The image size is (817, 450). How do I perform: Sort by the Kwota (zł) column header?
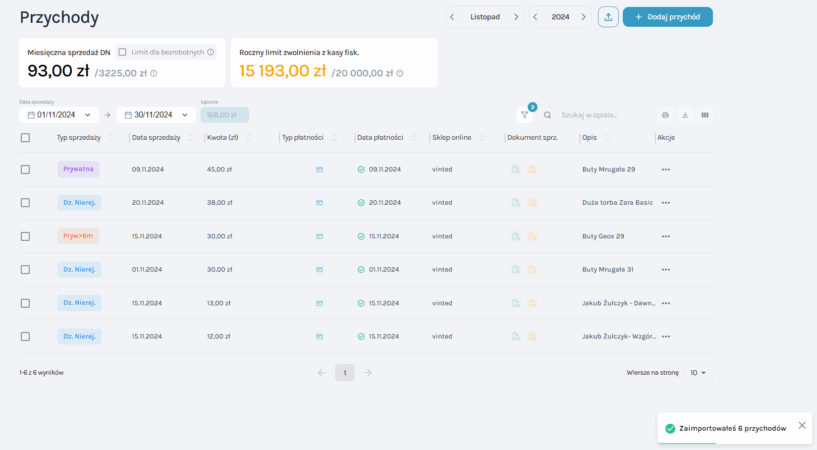pyautogui.click(x=222, y=138)
